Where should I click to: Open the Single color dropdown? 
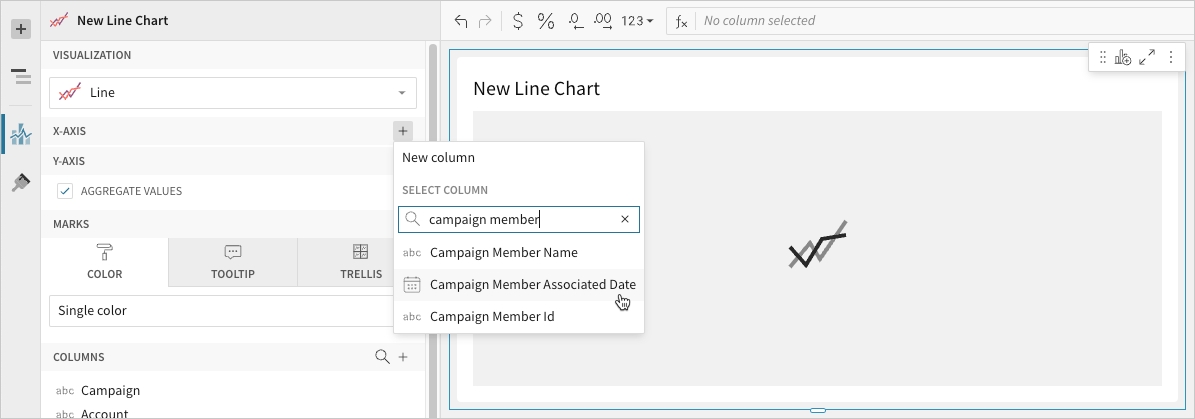coord(220,311)
